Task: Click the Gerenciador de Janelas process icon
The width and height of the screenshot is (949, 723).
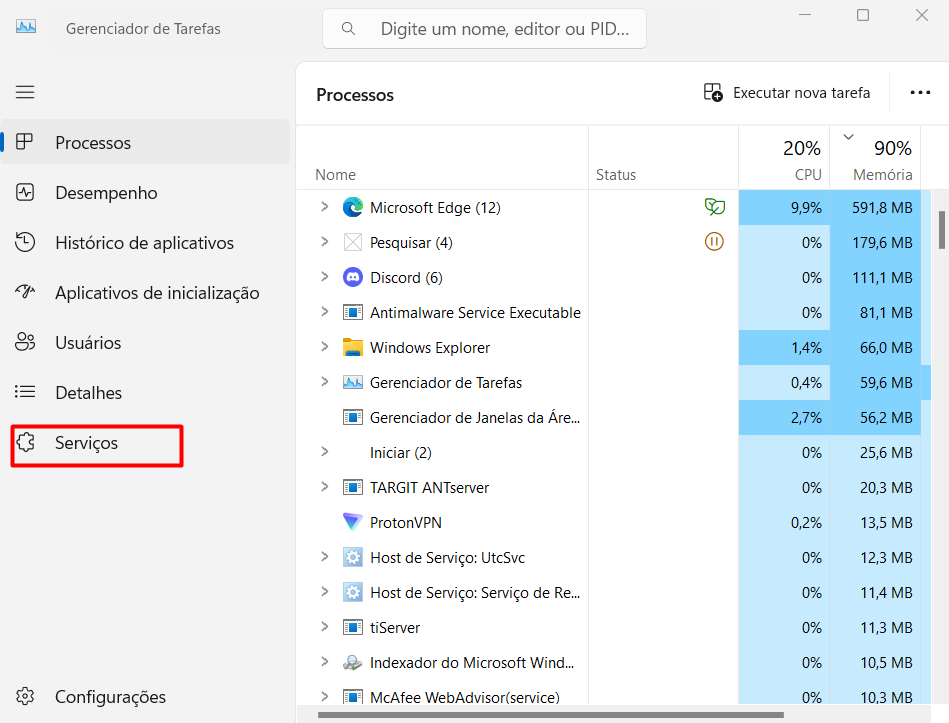Action: [x=353, y=417]
